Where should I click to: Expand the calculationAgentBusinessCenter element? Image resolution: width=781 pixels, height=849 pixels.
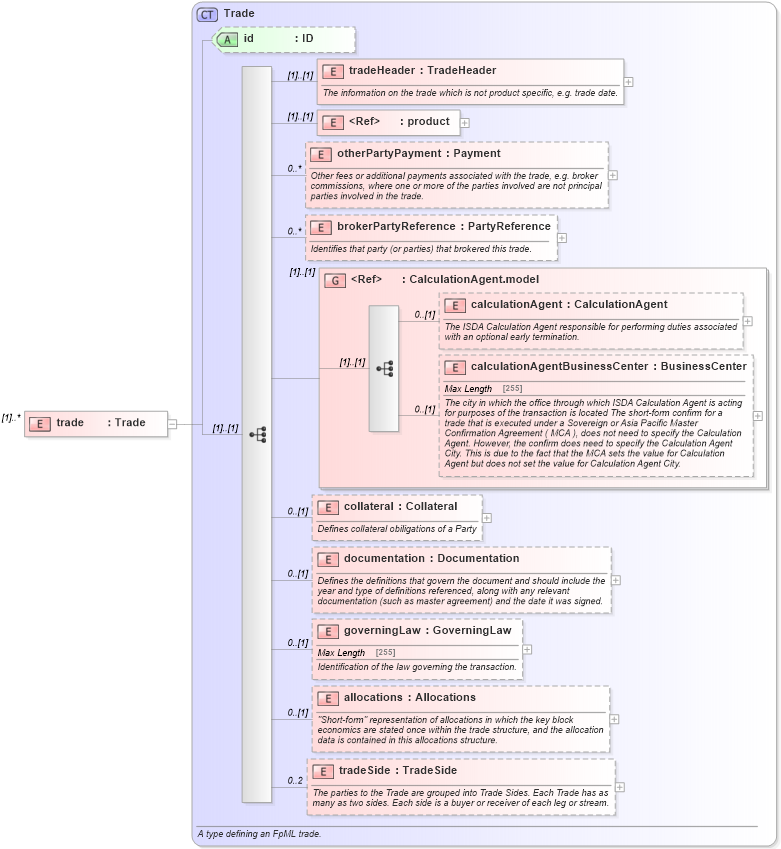(x=758, y=416)
